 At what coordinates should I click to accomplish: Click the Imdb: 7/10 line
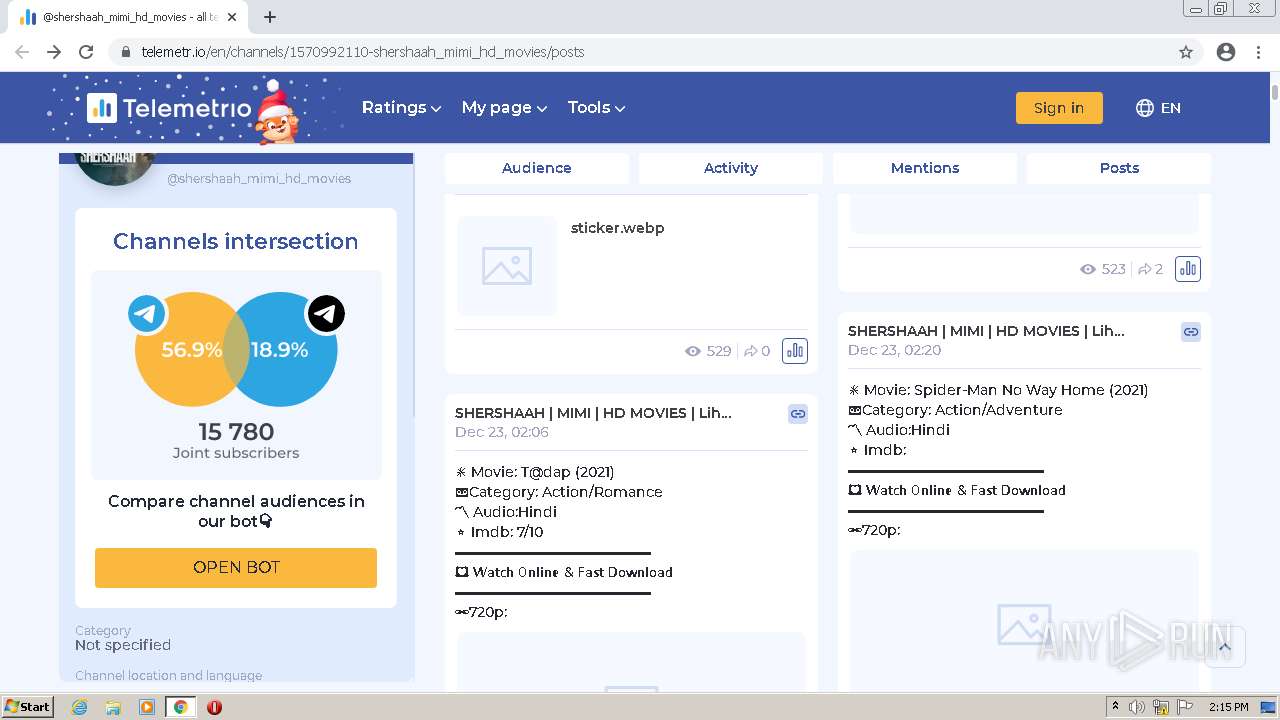pyautogui.click(x=499, y=532)
